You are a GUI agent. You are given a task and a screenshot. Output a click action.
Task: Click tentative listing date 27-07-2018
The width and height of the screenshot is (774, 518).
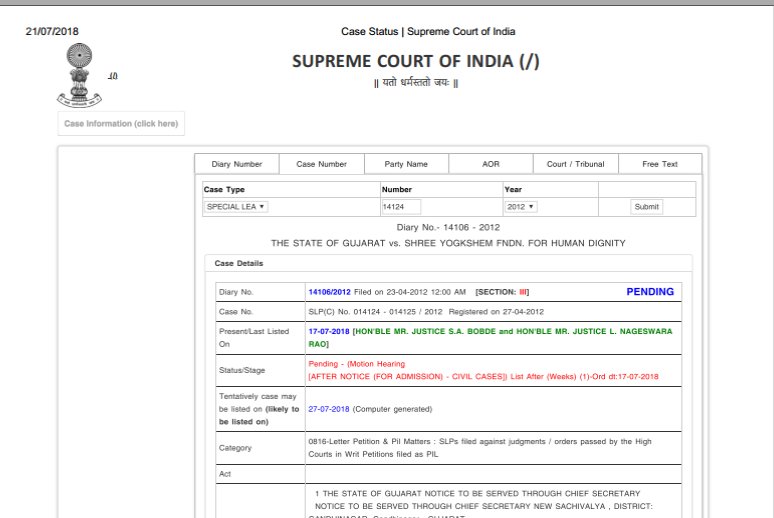pos(329,409)
